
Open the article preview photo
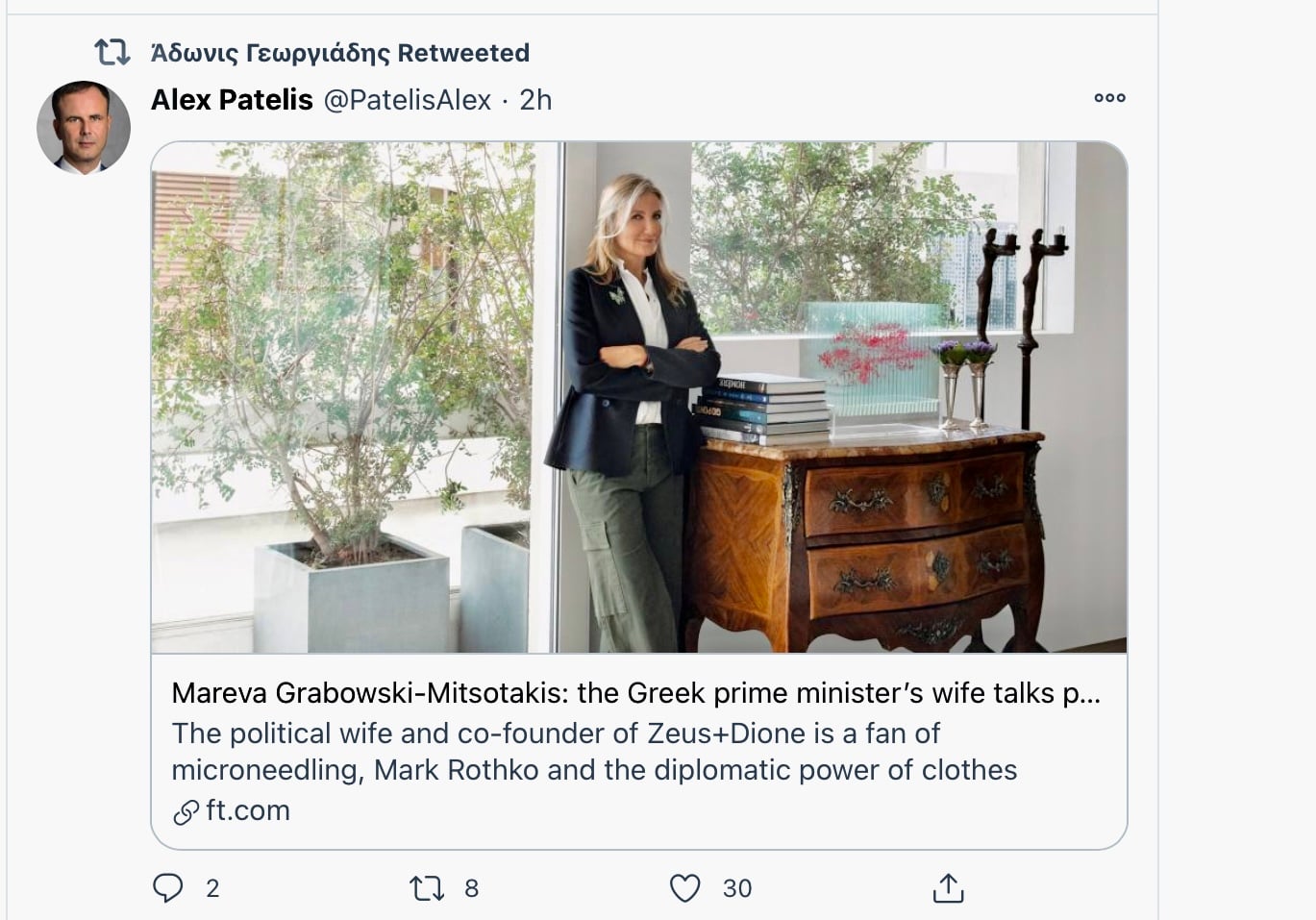click(638, 397)
